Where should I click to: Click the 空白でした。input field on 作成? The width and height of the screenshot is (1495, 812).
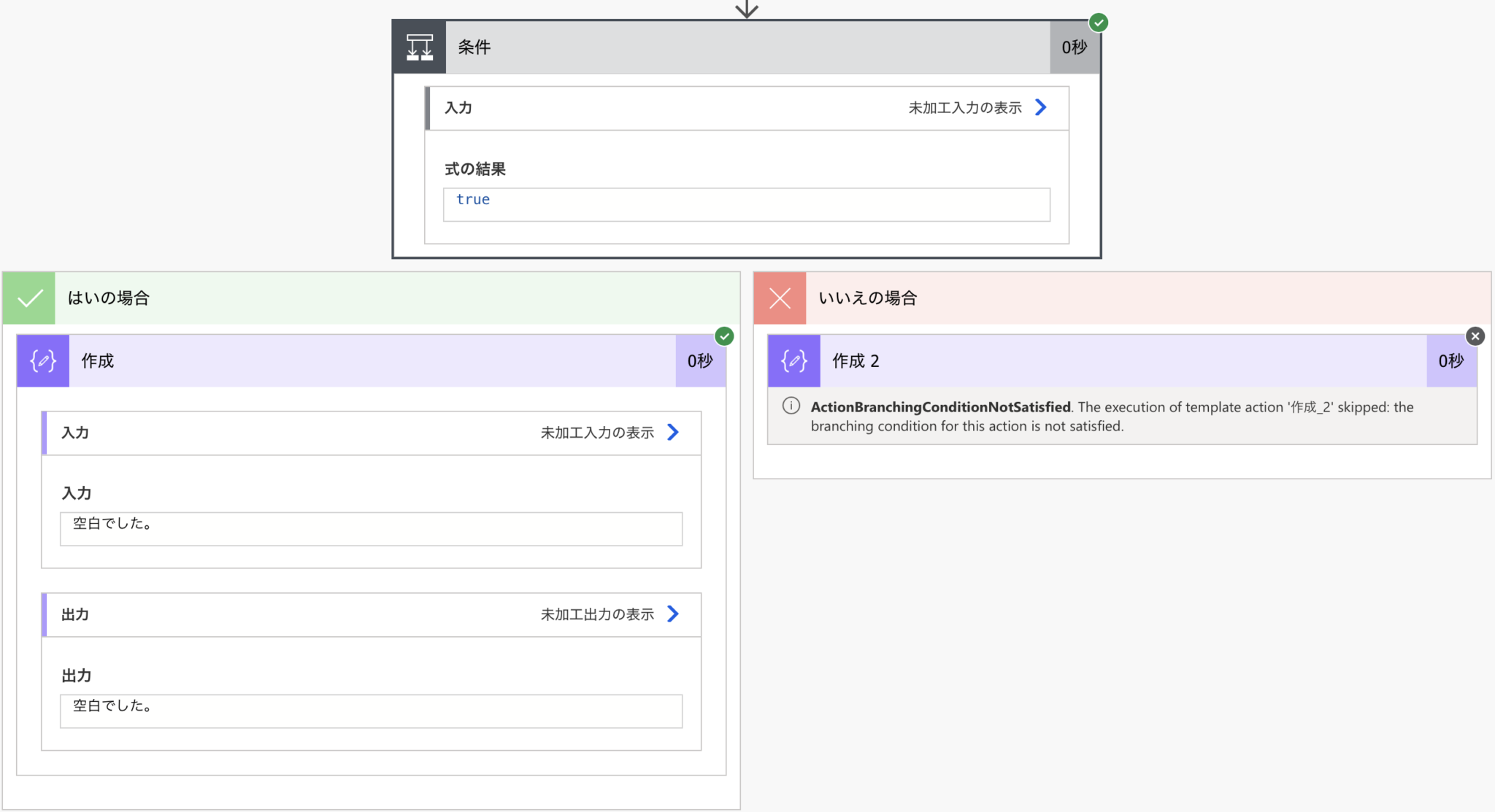click(370, 528)
